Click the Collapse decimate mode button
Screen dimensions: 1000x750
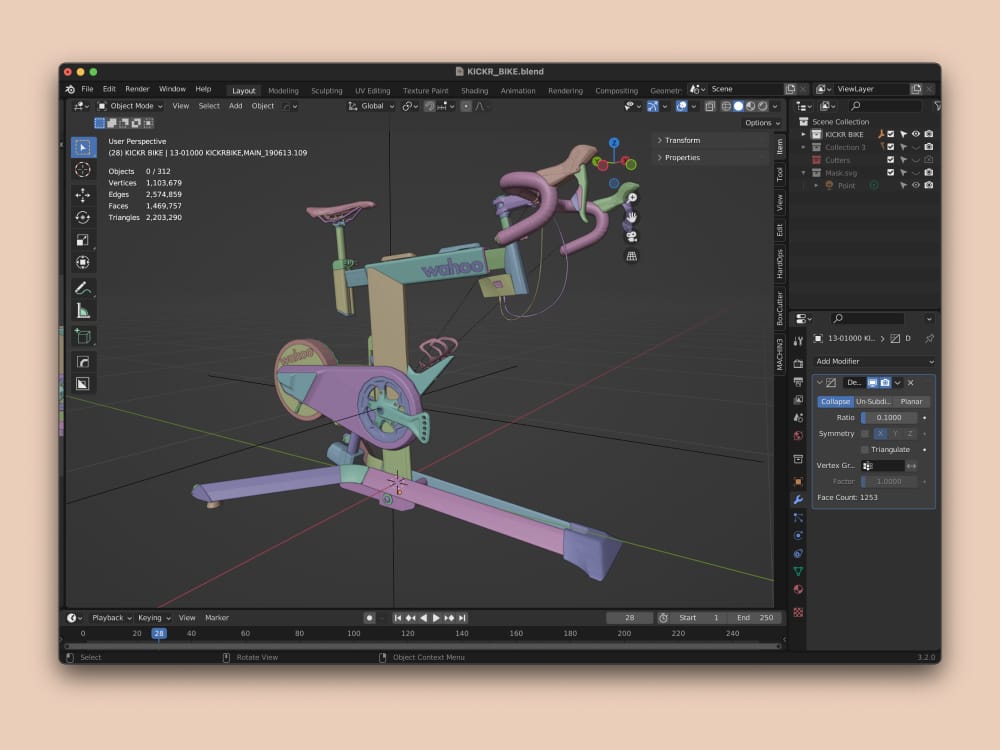835,402
